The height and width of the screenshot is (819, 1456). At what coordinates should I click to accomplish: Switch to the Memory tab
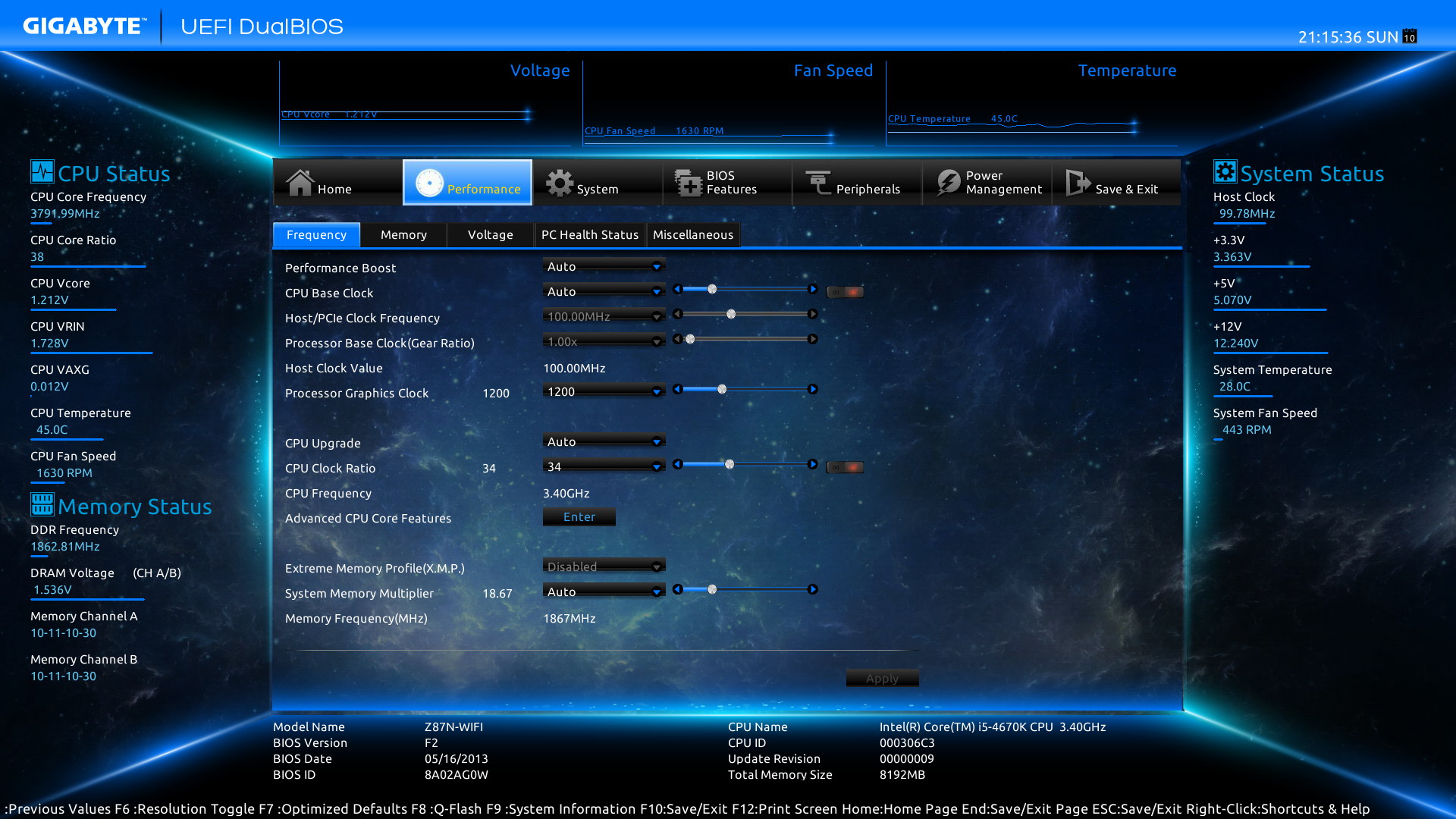(x=403, y=235)
